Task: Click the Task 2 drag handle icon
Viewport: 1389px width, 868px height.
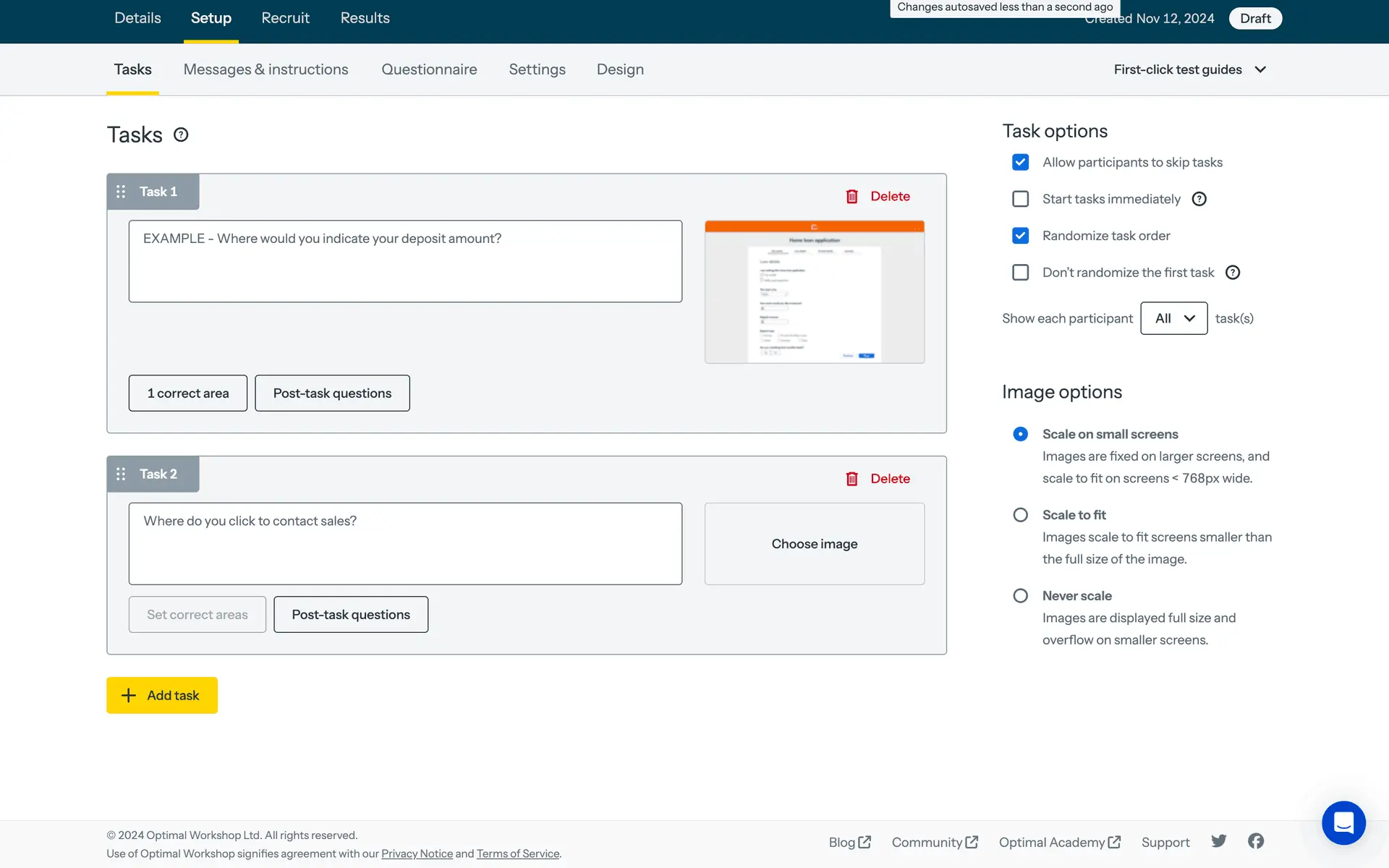Action: (121, 474)
